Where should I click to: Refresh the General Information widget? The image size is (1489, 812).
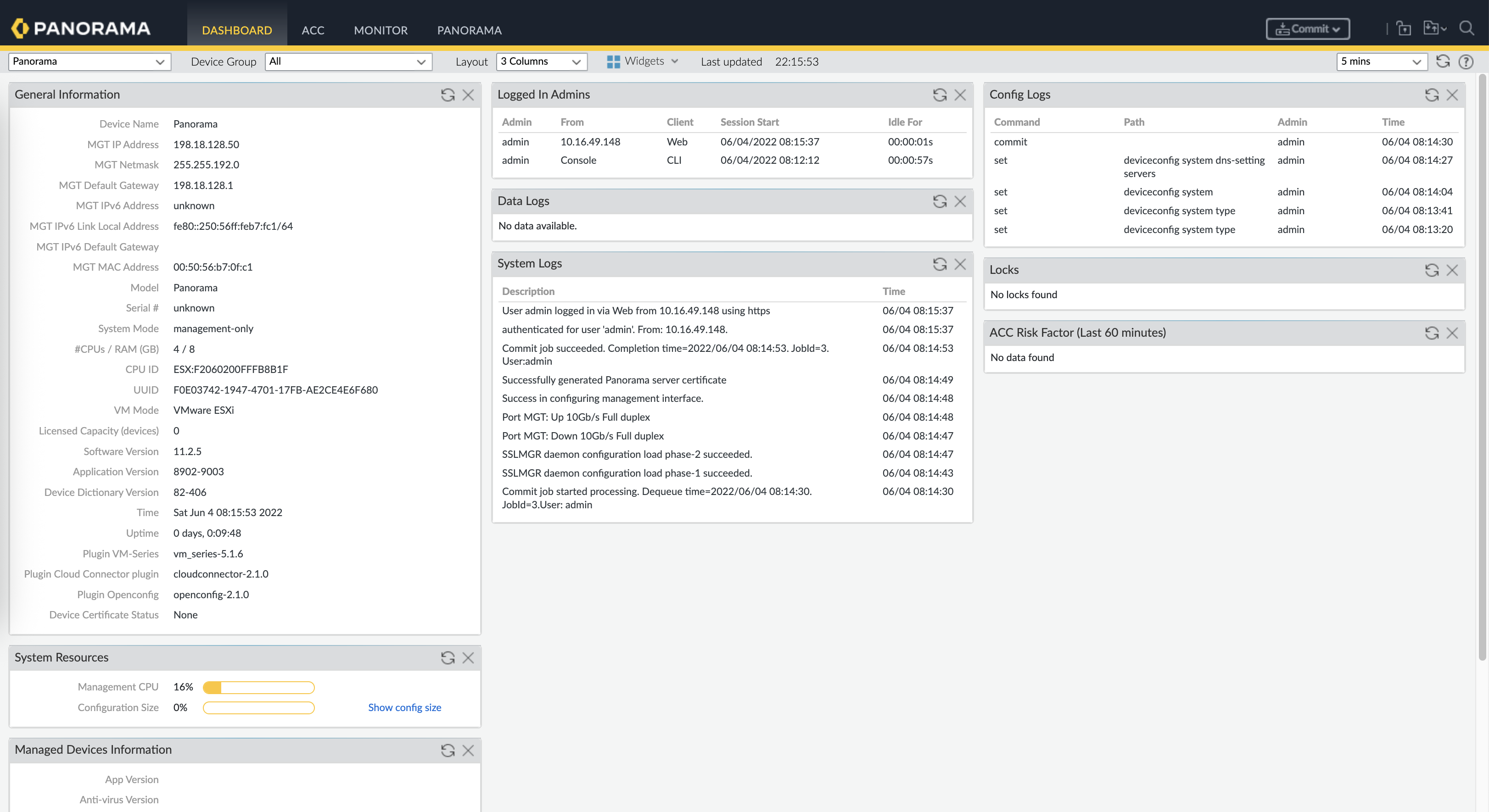pyautogui.click(x=448, y=95)
